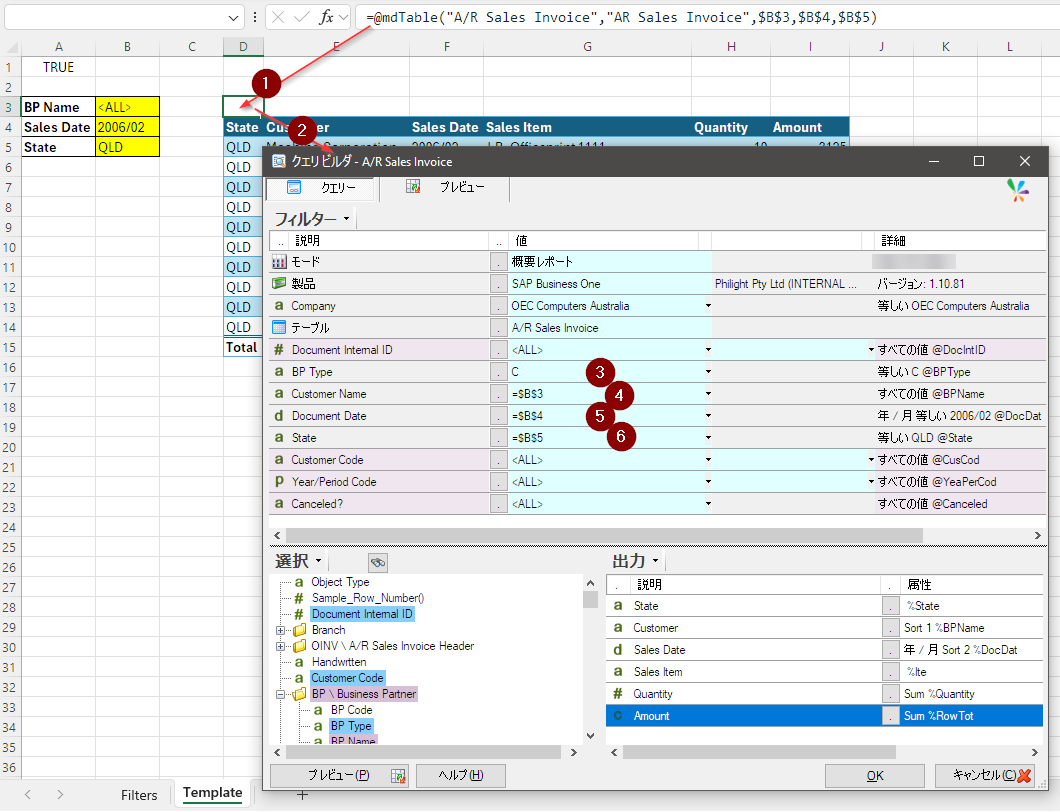Click the formula bar enter checkmark icon
Image resolution: width=1060 pixels, height=812 pixels.
coord(302,18)
